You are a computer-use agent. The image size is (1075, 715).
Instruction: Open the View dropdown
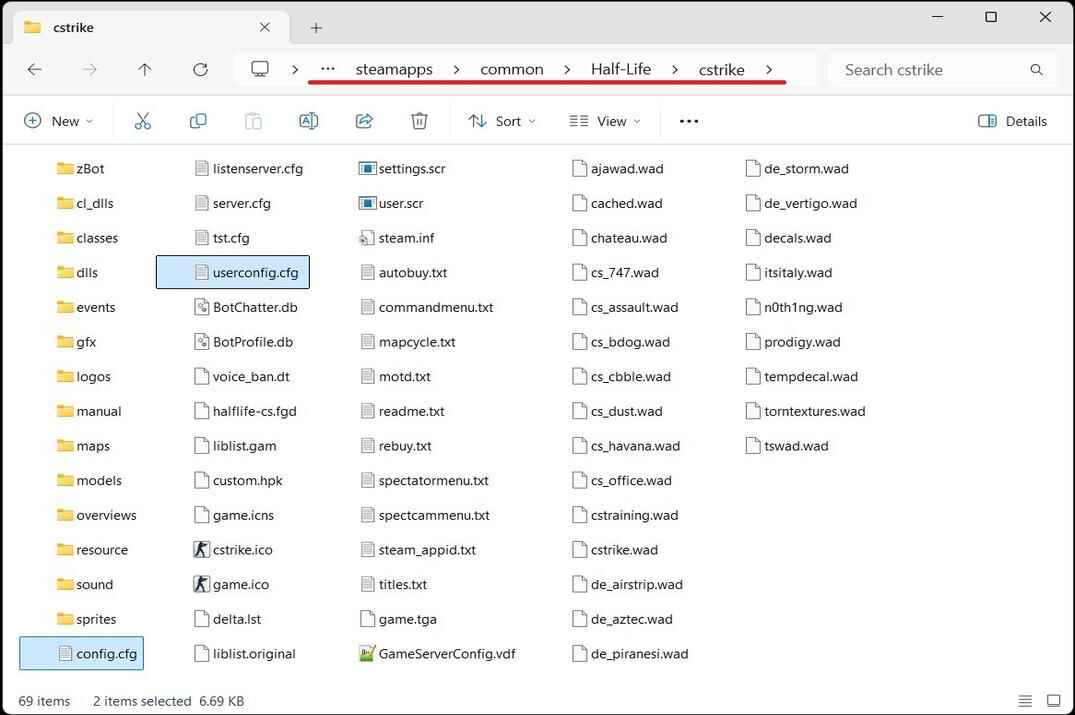click(x=605, y=121)
